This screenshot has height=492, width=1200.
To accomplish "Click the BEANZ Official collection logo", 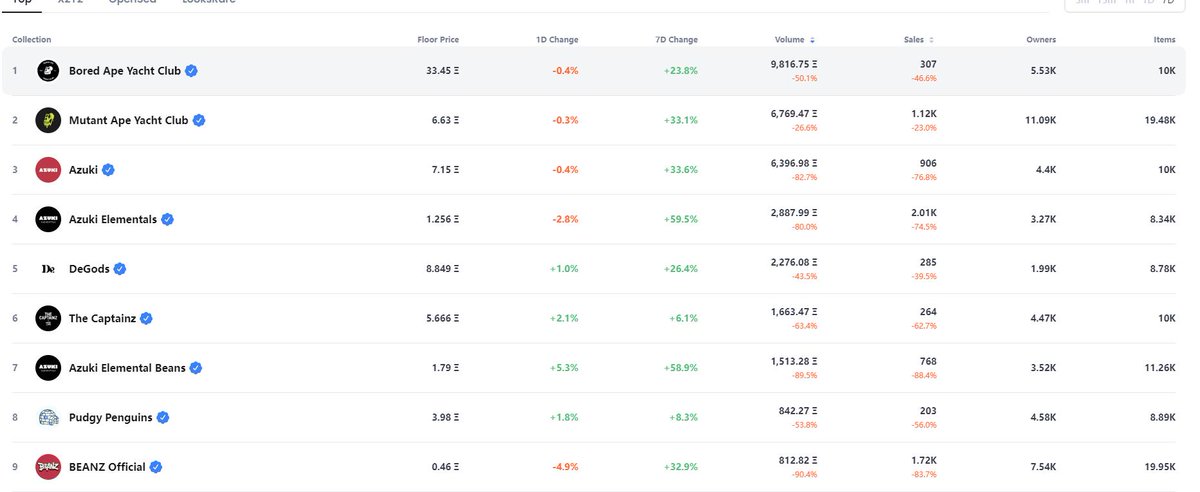I will tap(48, 467).
